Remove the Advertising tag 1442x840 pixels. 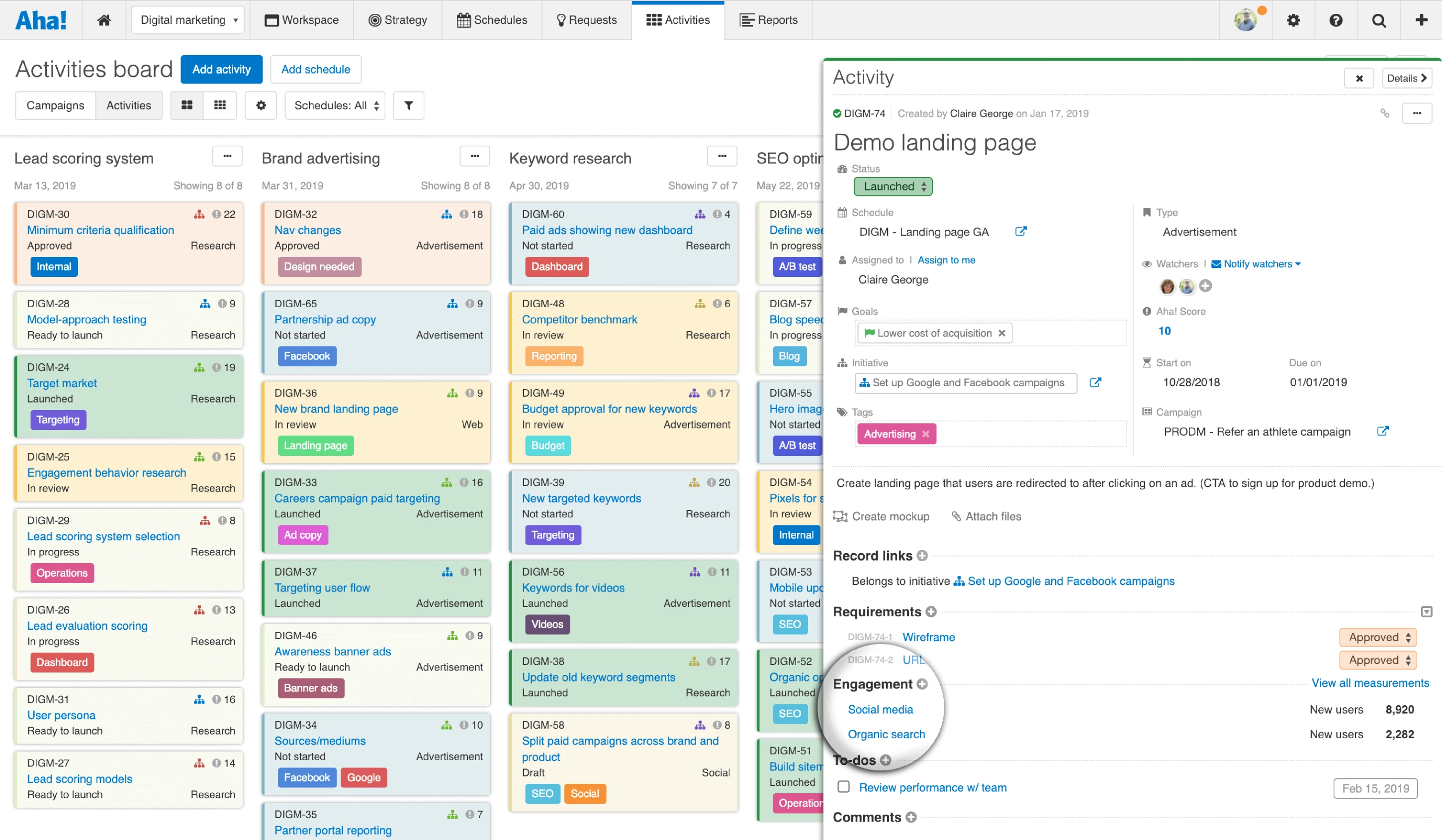[x=925, y=434]
